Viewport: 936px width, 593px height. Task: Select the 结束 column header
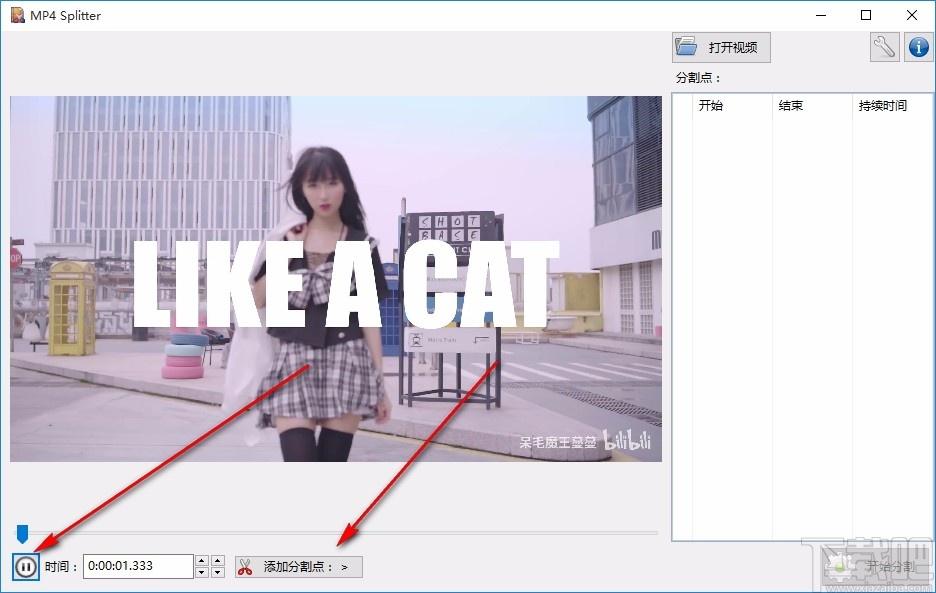click(x=812, y=106)
